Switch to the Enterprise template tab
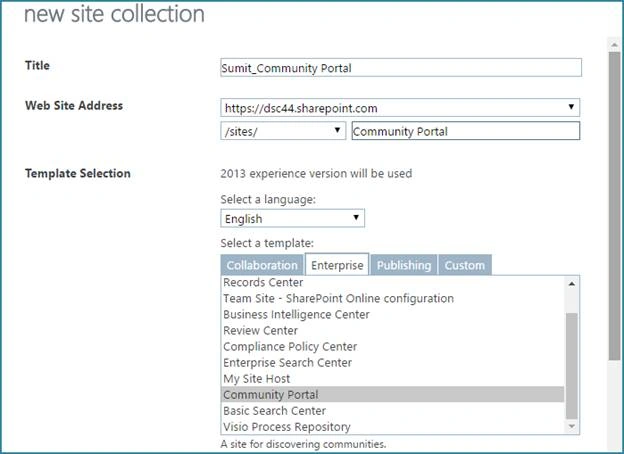The height and width of the screenshot is (454, 624). (x=337, y=265)
